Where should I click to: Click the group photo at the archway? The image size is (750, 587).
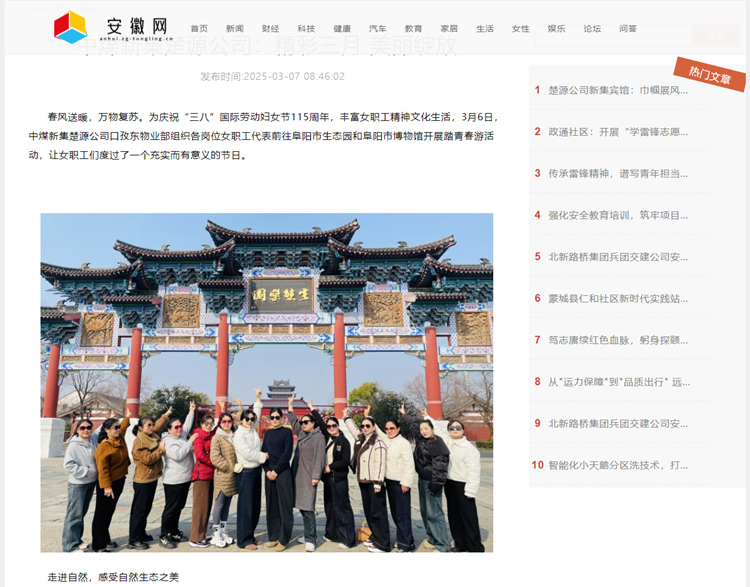(266, 382)
